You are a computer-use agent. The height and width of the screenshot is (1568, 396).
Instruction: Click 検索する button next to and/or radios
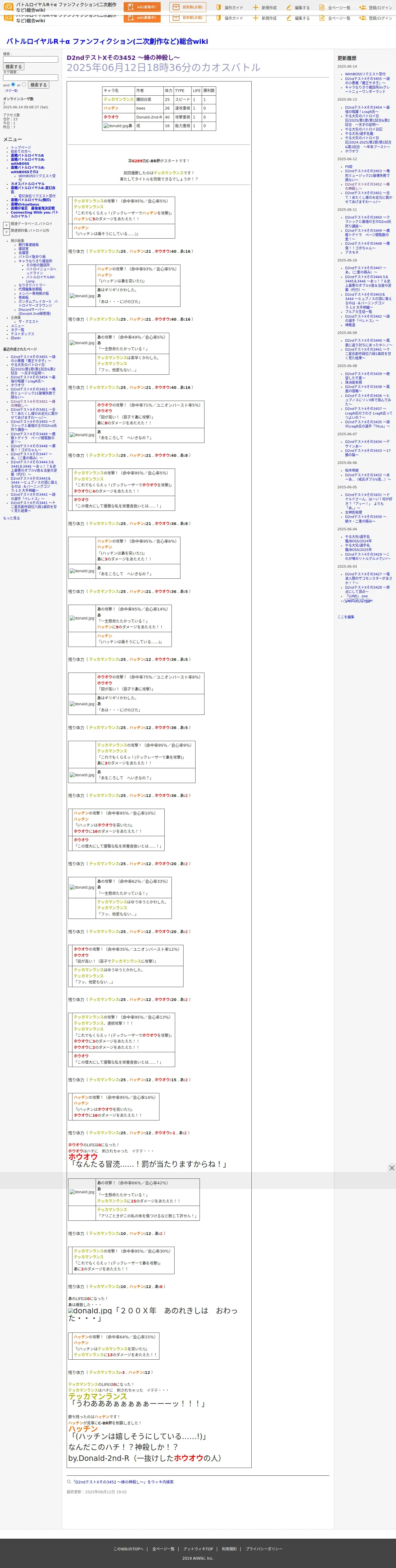point(38,85)
